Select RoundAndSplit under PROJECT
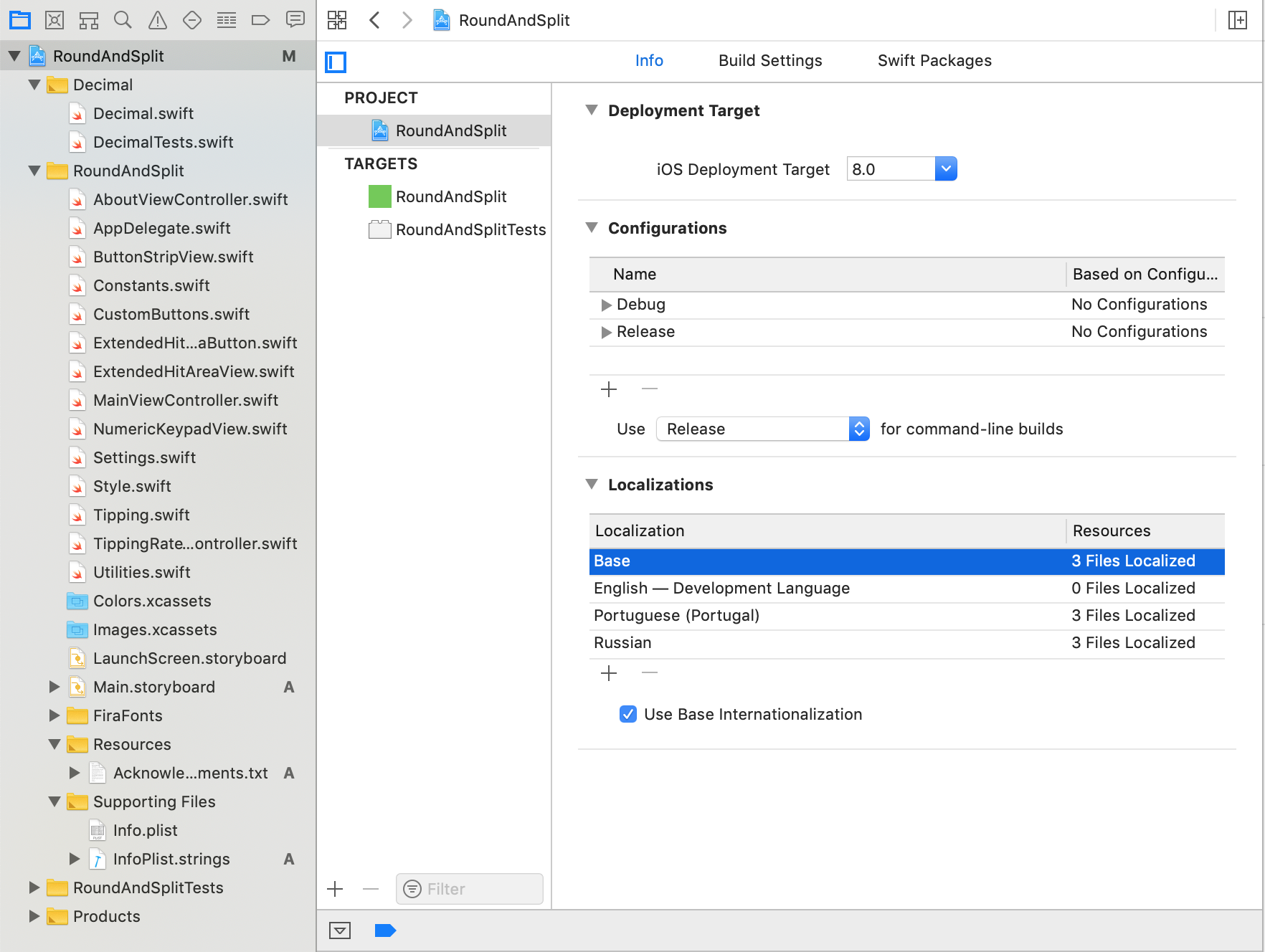 (x=435, y=130)
